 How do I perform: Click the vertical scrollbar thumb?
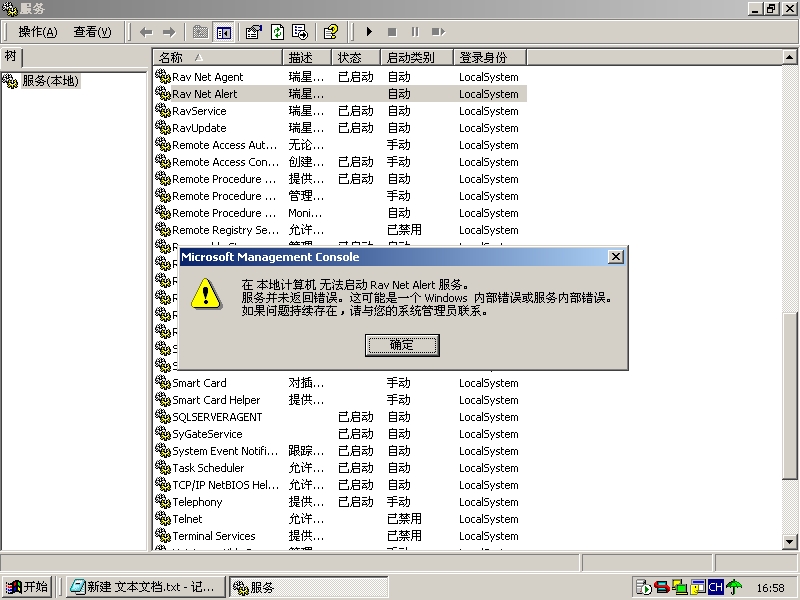pos(789,395)
